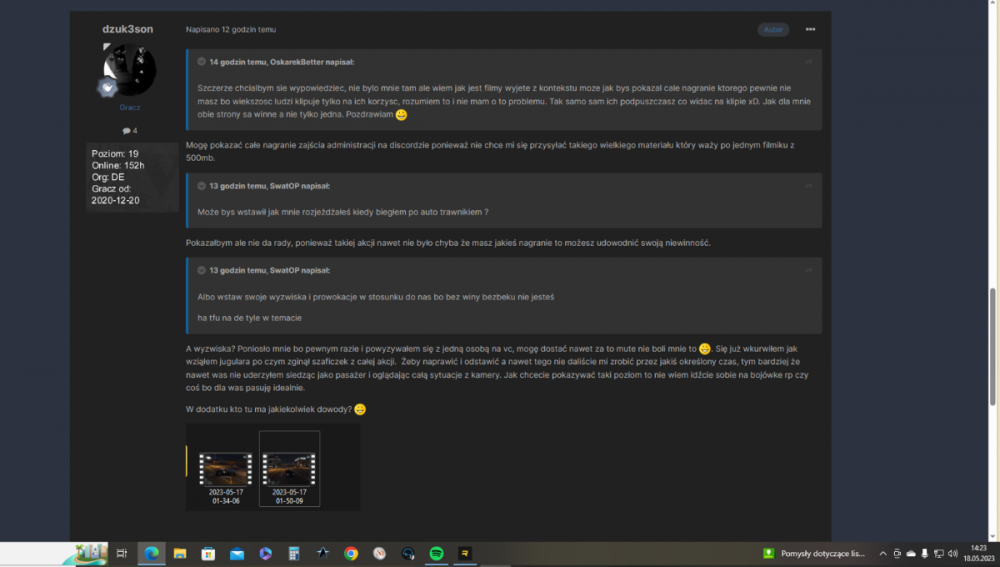
Task: Open the post options three-dots menu
Action: pyautogui.click(x=810, y=29)
